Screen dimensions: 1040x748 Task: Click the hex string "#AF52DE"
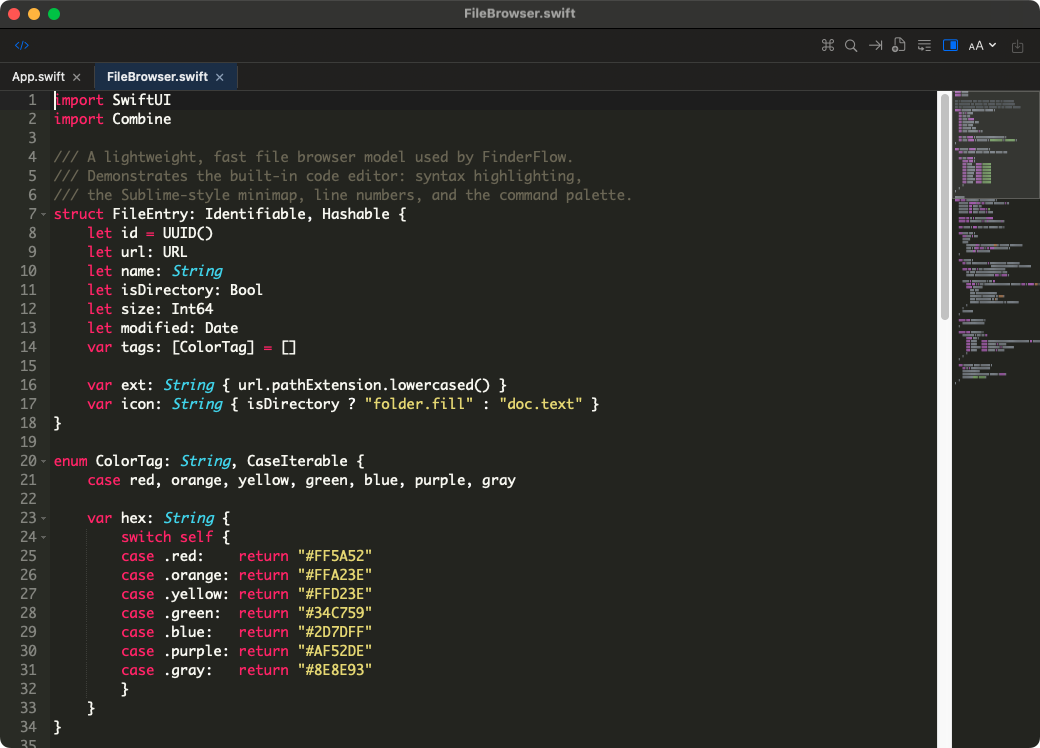pos(335,652)
